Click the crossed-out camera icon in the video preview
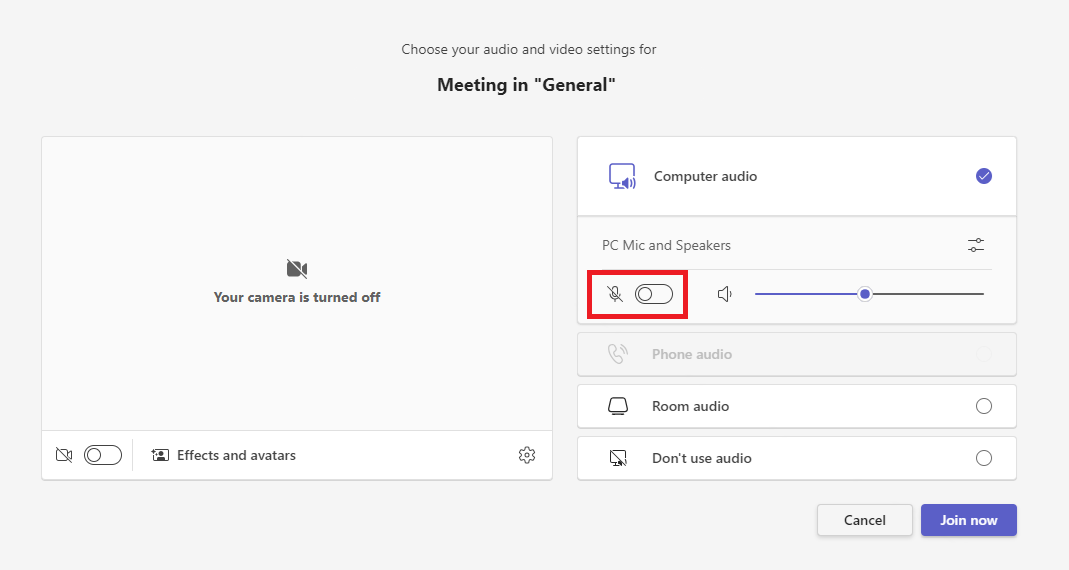The height and width of the screenshot is (570, 1069). tap(297, 268)
